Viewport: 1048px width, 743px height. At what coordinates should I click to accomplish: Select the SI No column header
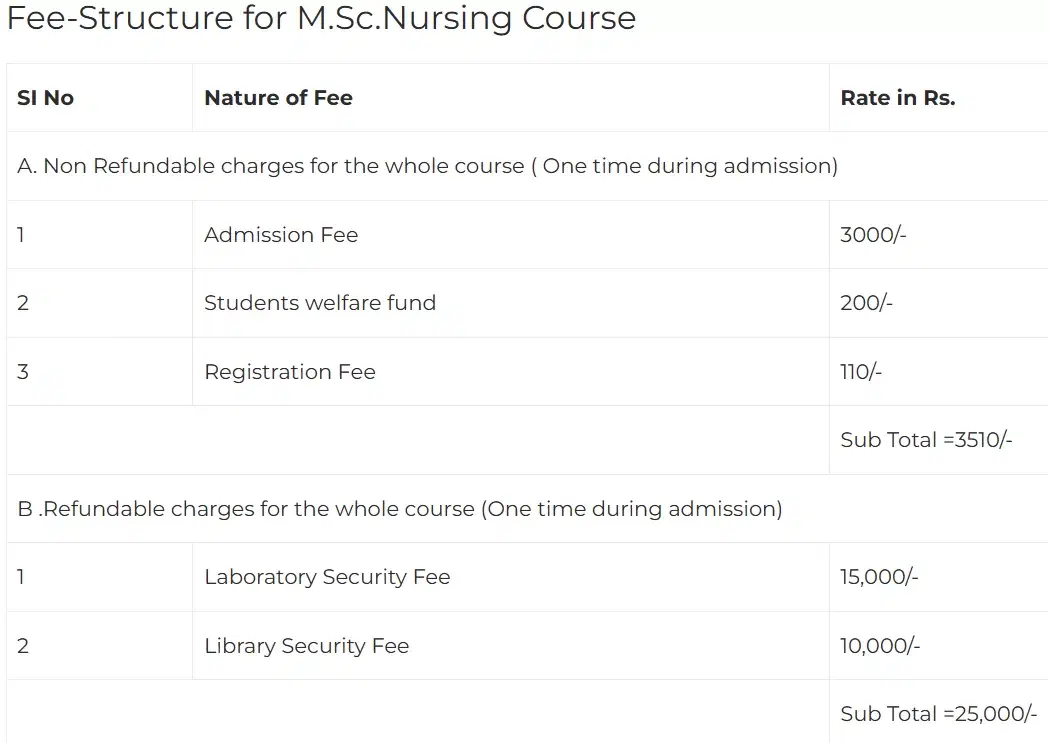[x=46, y=98]
